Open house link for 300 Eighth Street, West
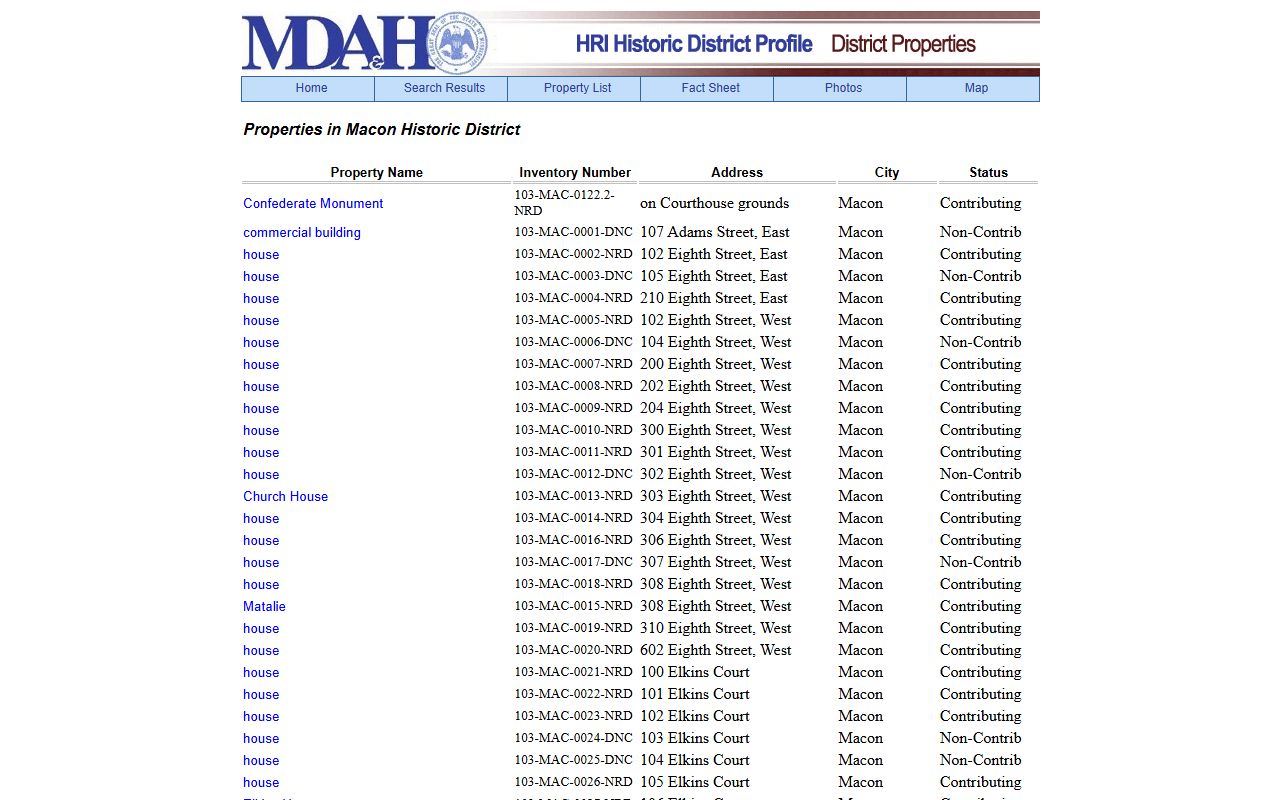 pyautogui.click(x=261, y=430)
